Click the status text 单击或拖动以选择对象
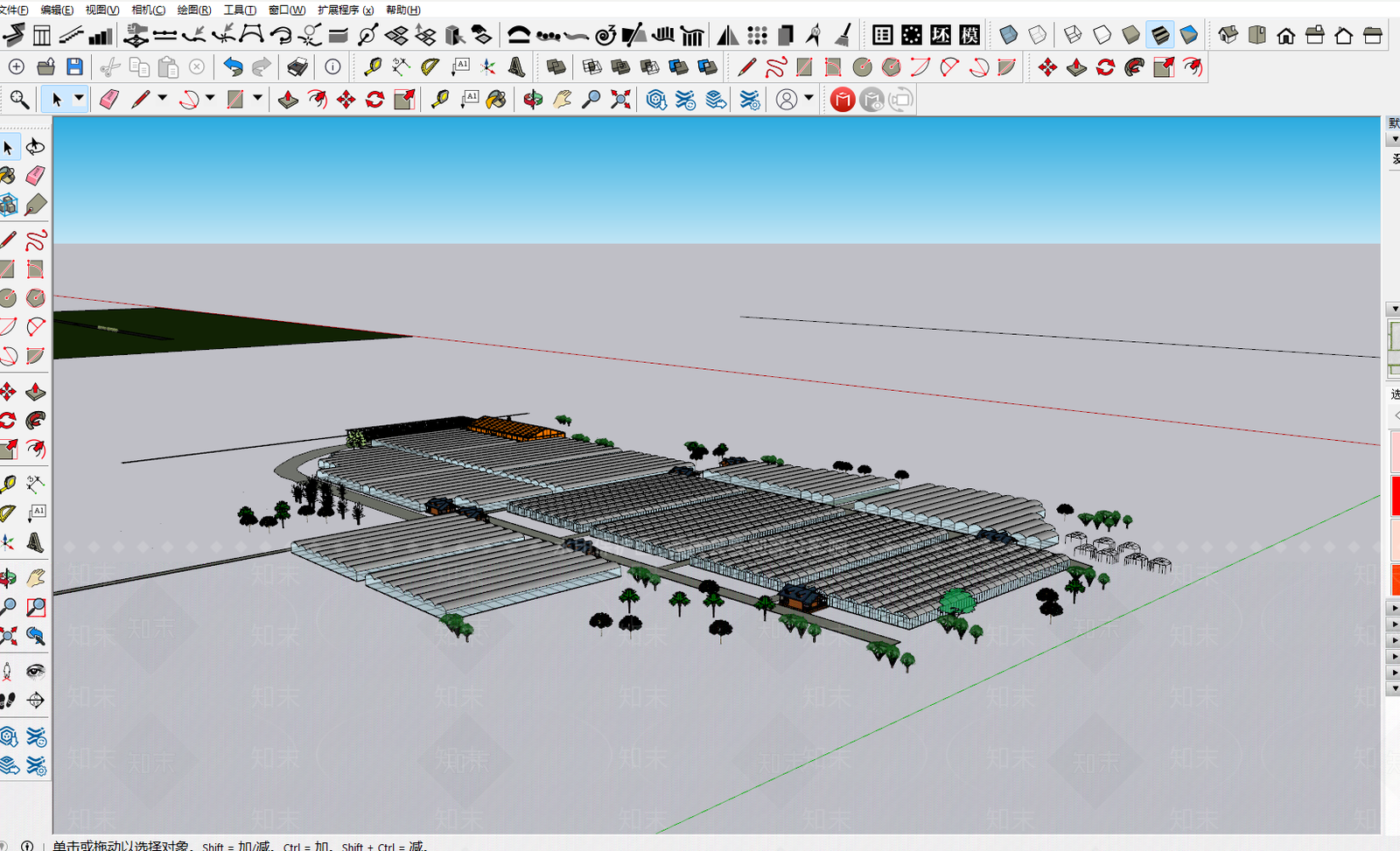The height and width of the screenshot is (851, 1400). point(121,846)
